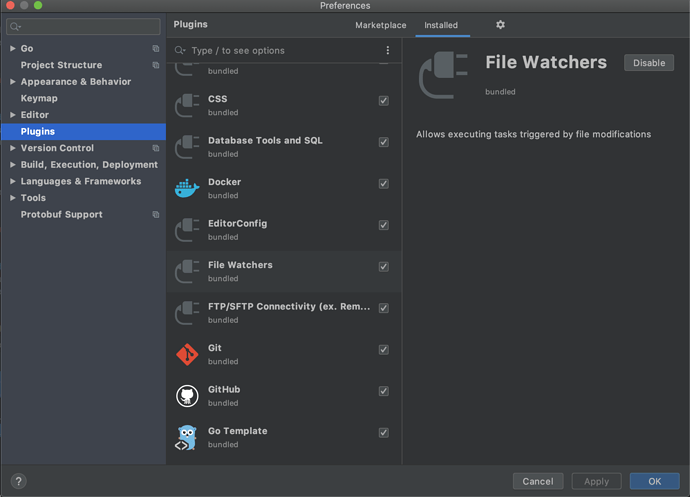Toggle the FTP/SFTP Connectivity checkbox
The width and height of the screenshot is (690, 497).
tap(384, 308)
